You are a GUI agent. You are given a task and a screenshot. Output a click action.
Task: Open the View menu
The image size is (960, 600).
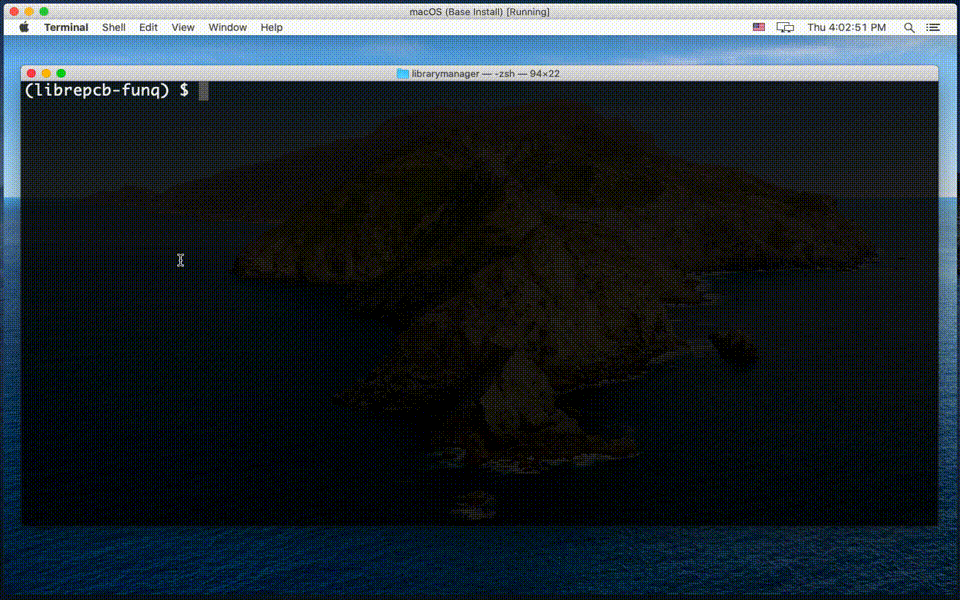coord(182,27)
